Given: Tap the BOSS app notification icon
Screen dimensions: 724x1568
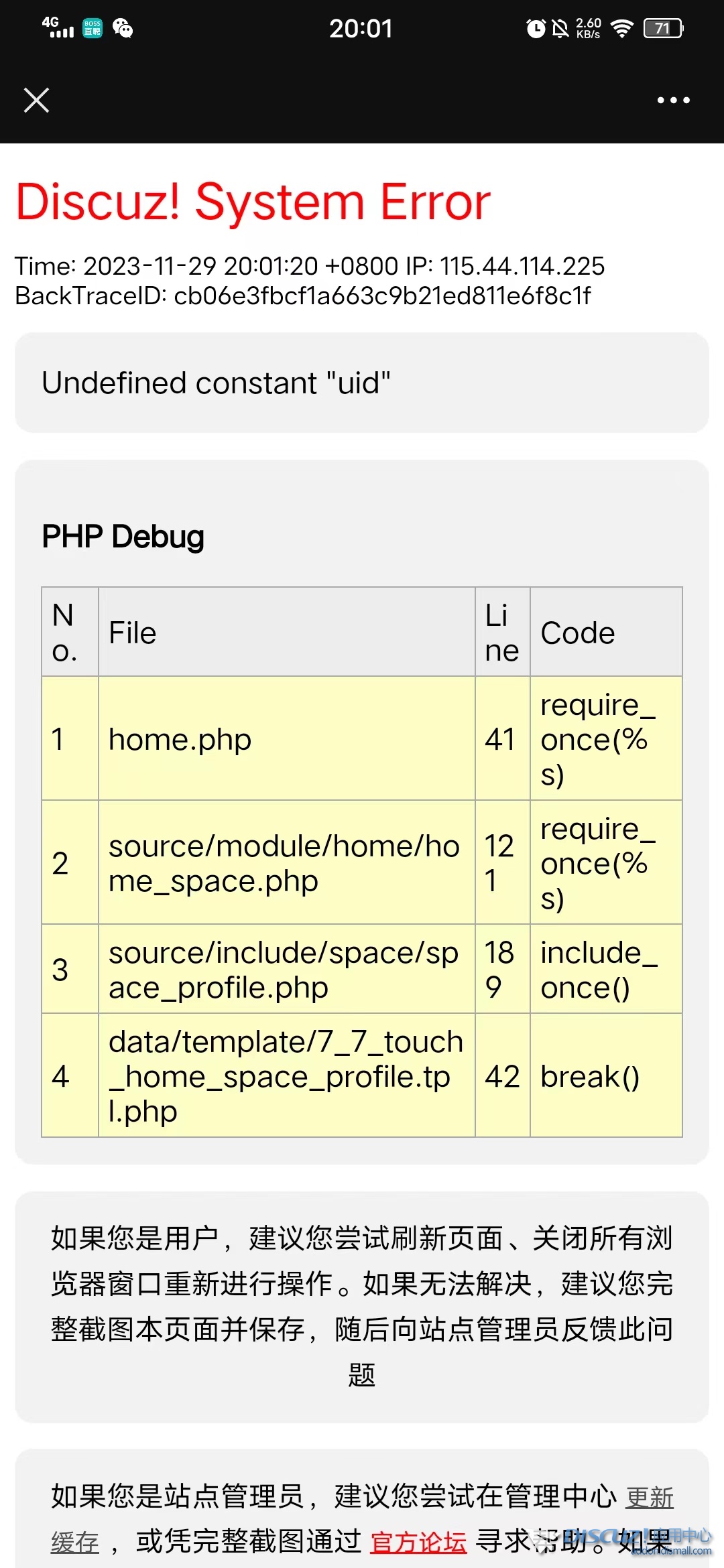Looking at the screenshot, I should tap(93, 28).
